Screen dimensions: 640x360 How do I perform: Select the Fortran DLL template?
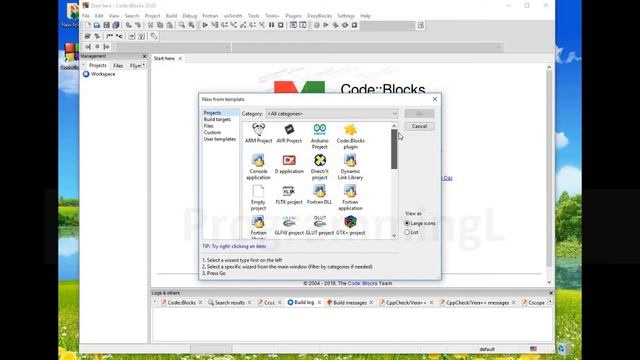pyautogui.click(x=320, y=195)
